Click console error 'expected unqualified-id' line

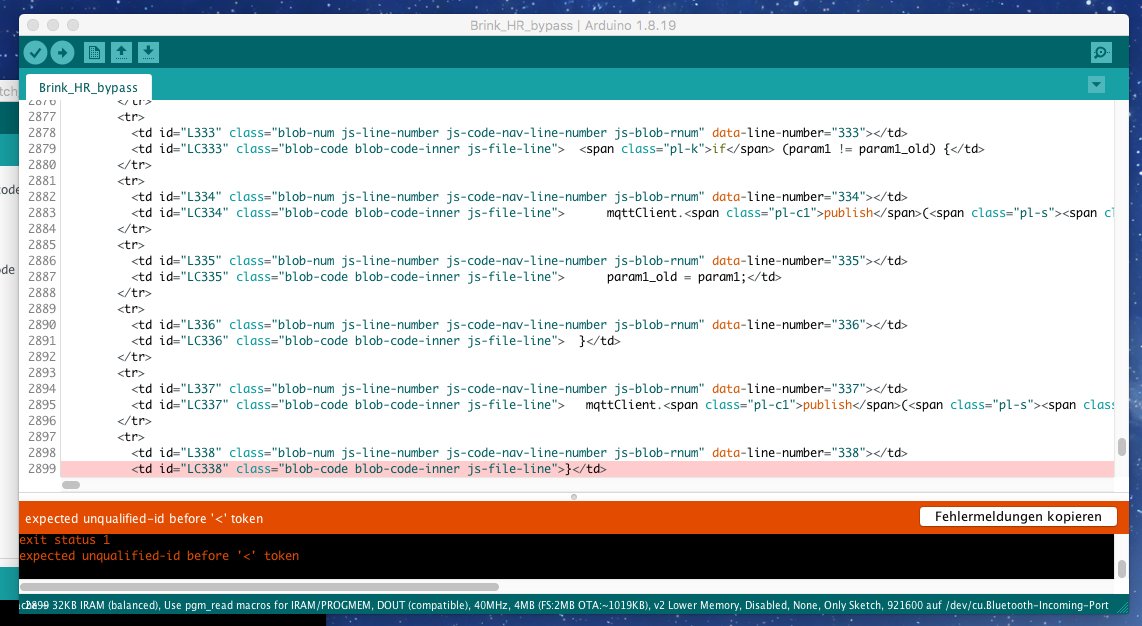coord(159,556)
